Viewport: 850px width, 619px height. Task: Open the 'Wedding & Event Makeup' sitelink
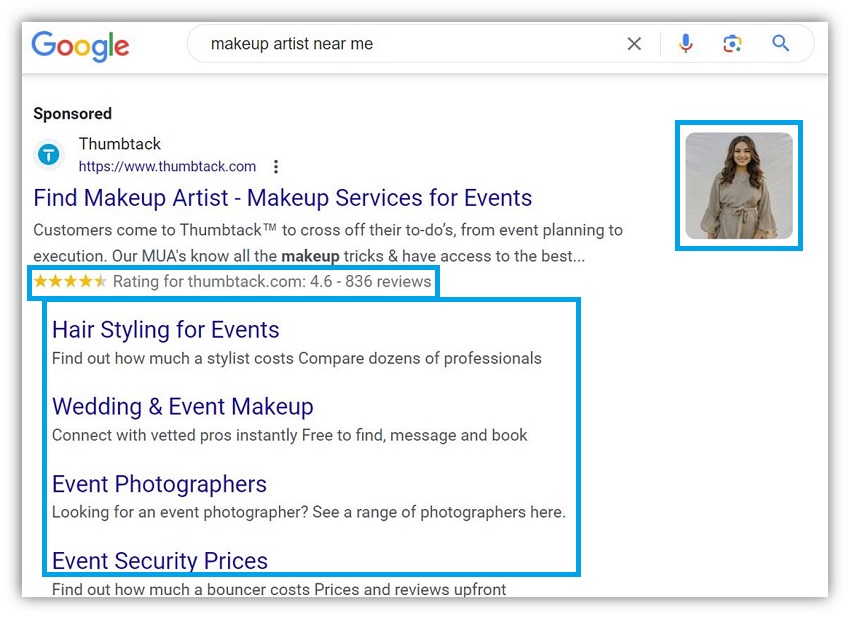pyautogui.click(x=182, y=407)
